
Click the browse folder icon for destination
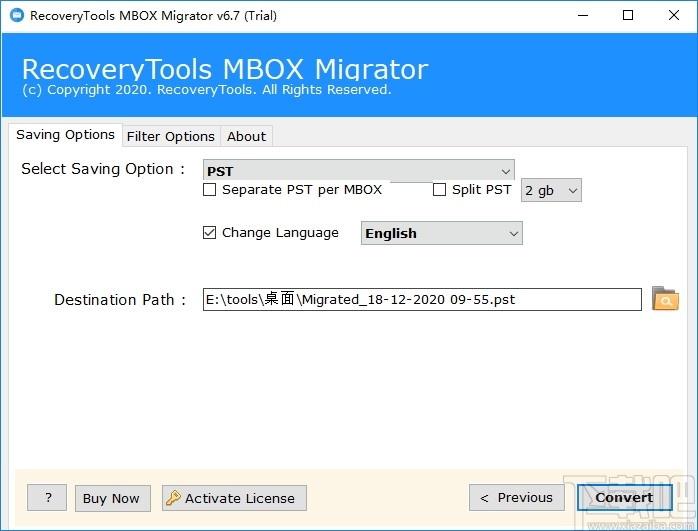[x=665, y=299]
